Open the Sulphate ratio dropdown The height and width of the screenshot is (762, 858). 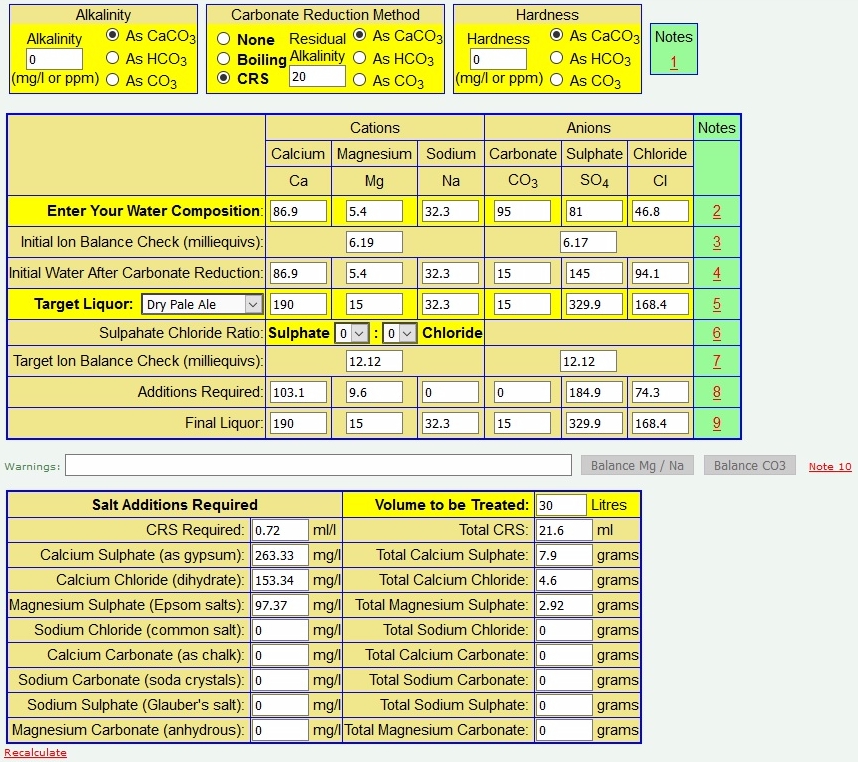click(352, 333)
